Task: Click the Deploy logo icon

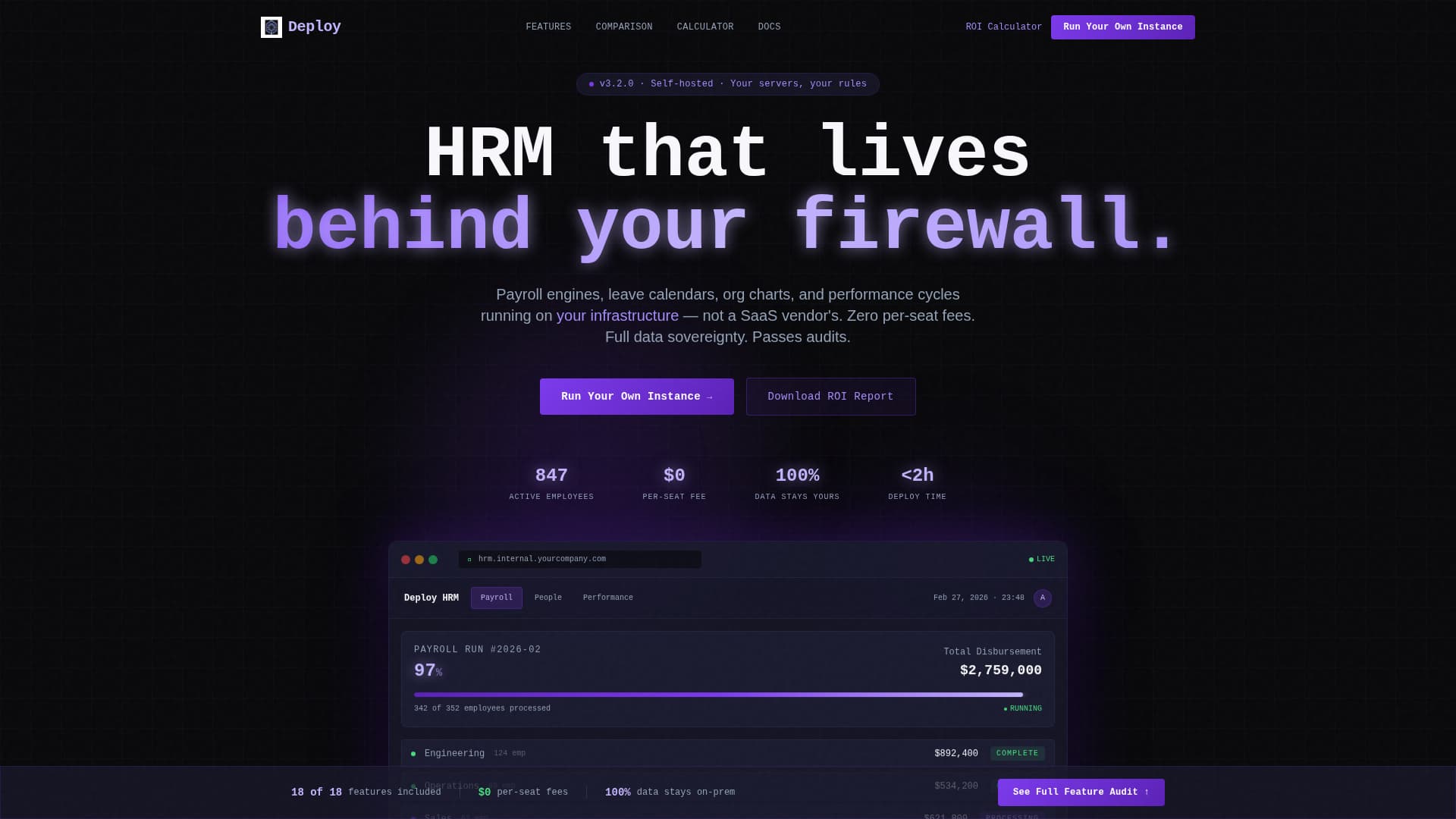Action: click(x=271, y=27)
